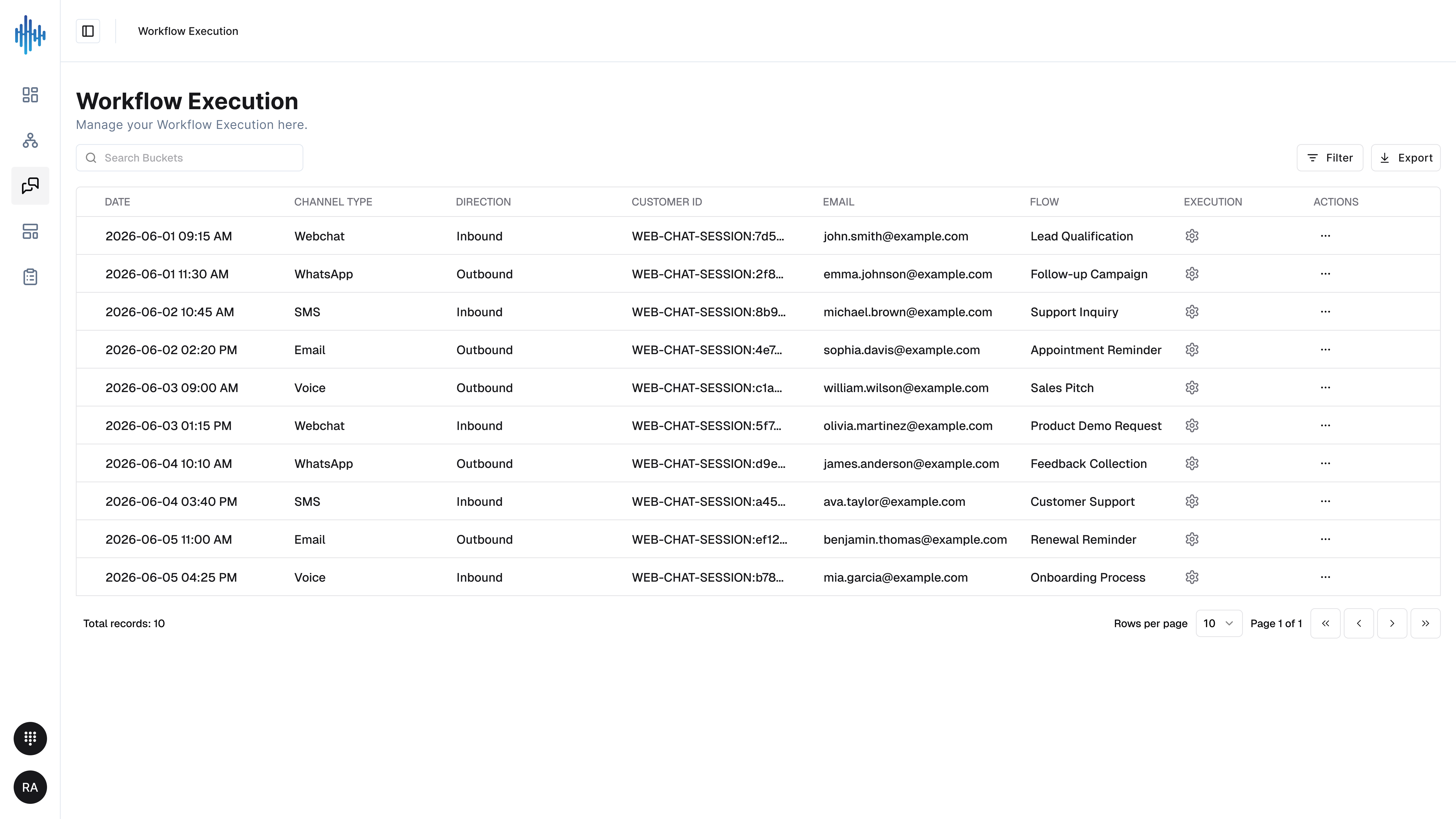The height and width of the screenshot is (819, 1456).
Task: Click the email mia.garcia@example.com
Action: pos(895,577)
